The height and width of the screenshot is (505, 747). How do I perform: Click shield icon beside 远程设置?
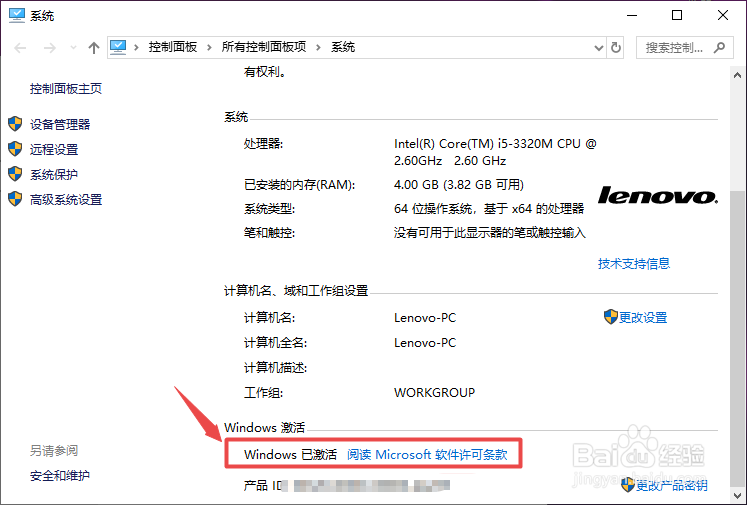click(15, 149)
